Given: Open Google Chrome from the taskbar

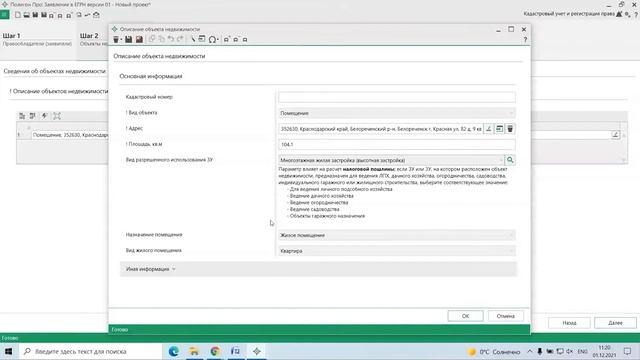Looking at the screenshot, I should (215, 351).
